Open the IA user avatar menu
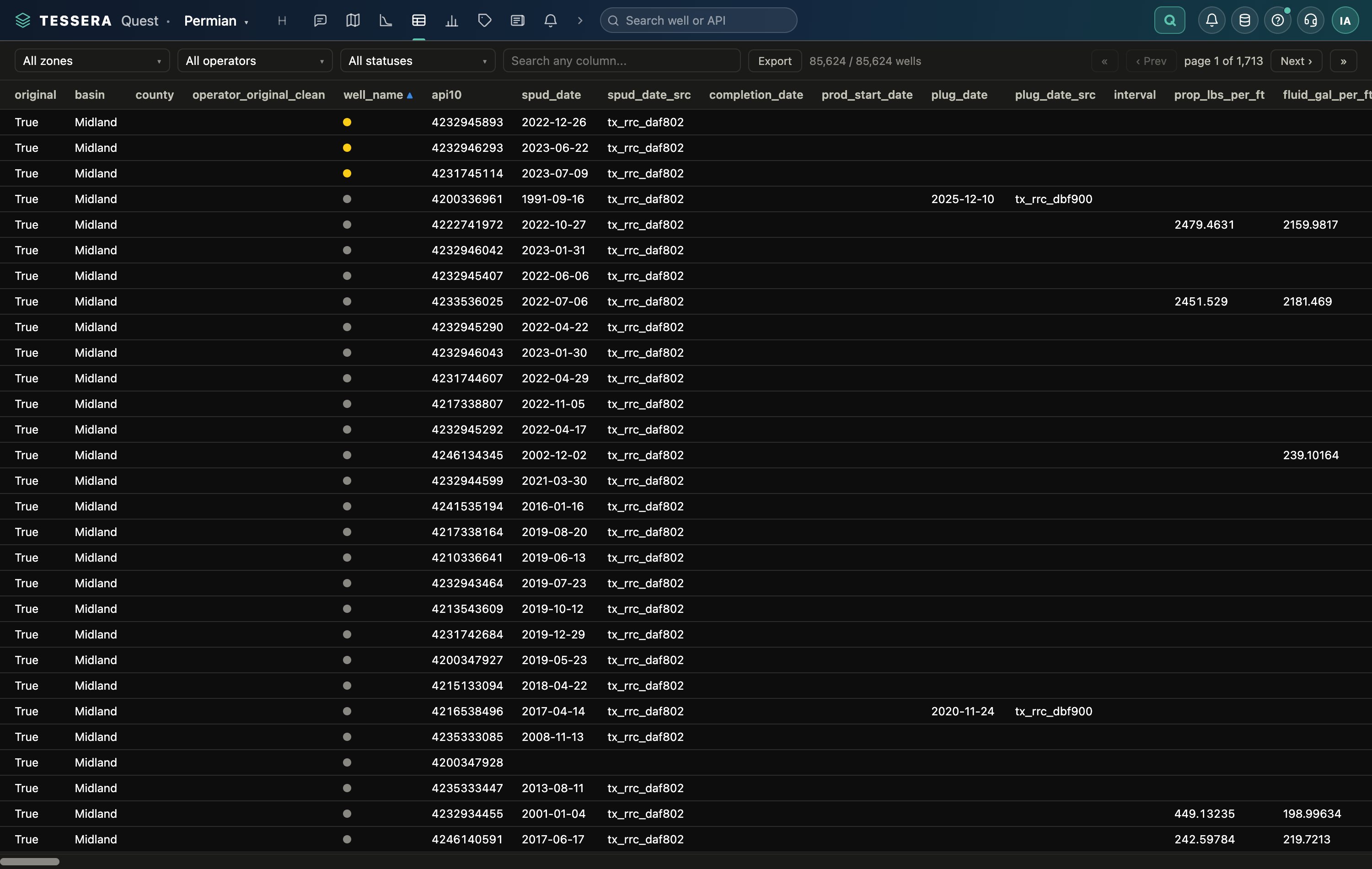1372x869 pixels. [x=1345, y=21]
